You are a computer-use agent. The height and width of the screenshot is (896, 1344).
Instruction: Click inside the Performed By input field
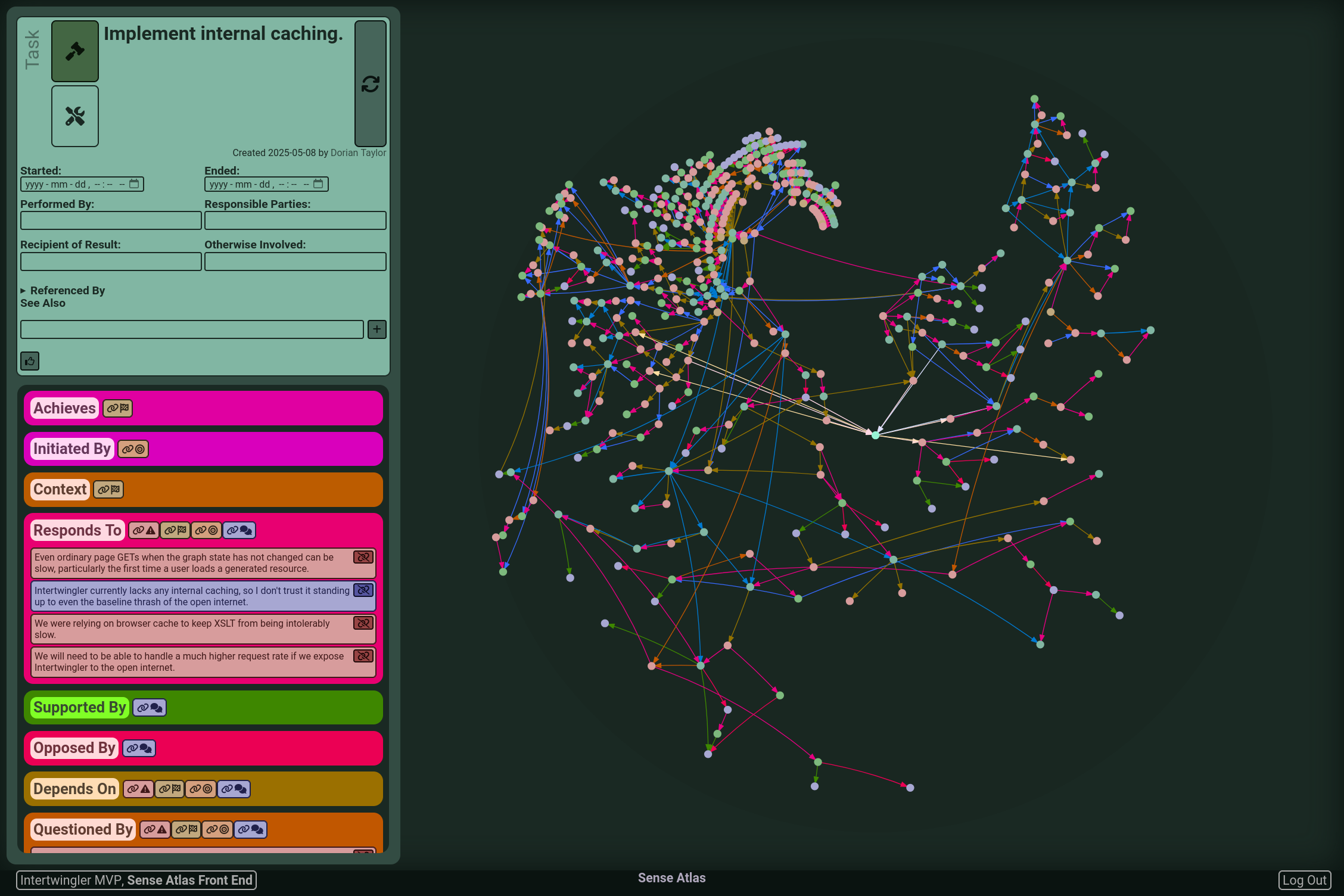(x=110, y=220)
